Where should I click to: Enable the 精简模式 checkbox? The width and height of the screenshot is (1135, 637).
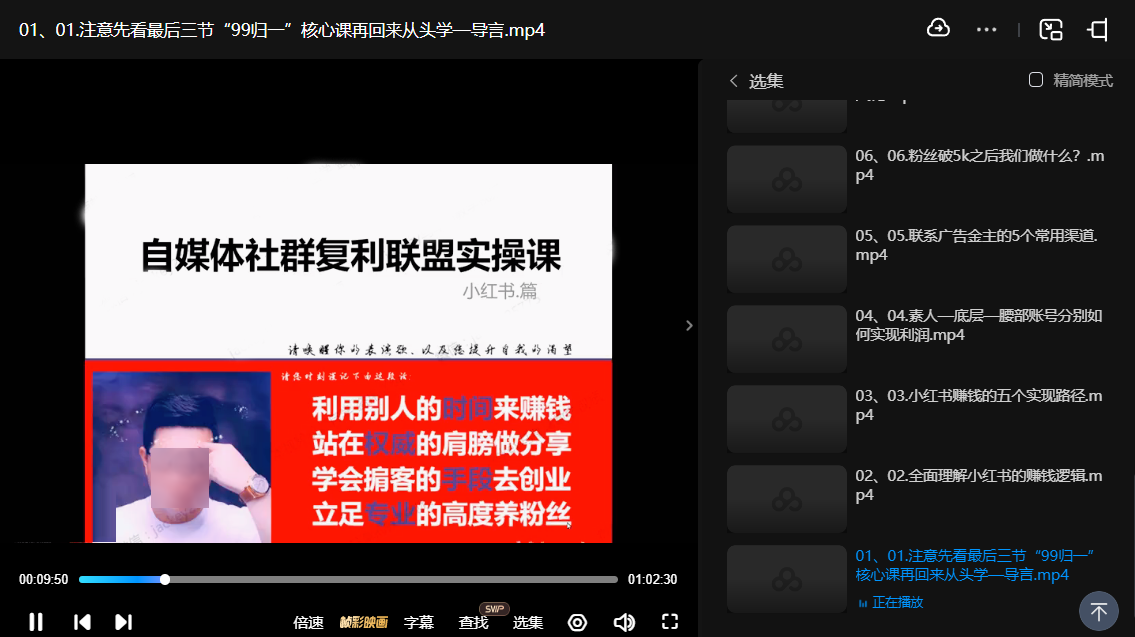coord(1036,80)
